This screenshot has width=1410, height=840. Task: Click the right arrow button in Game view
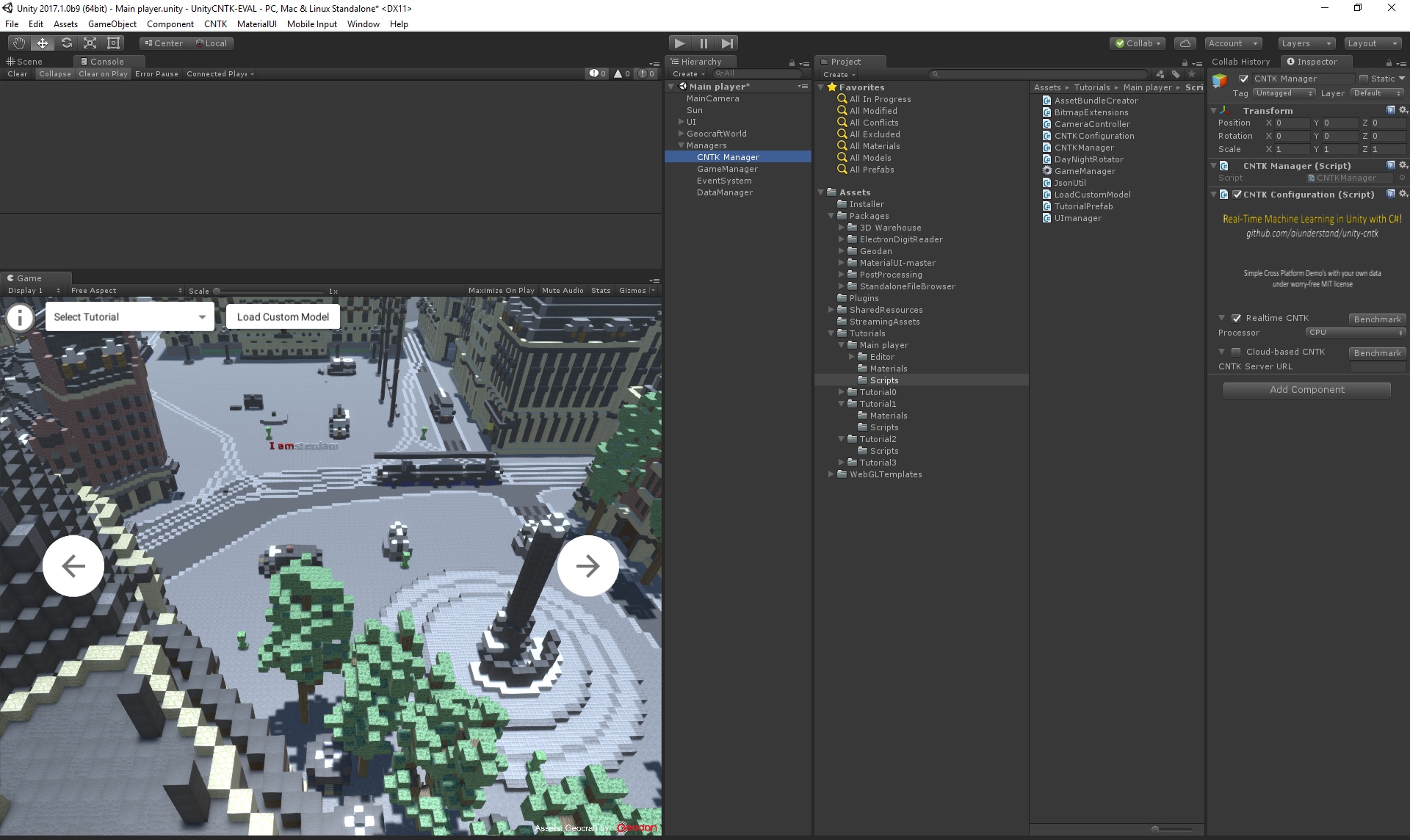[x=587, y=565]
